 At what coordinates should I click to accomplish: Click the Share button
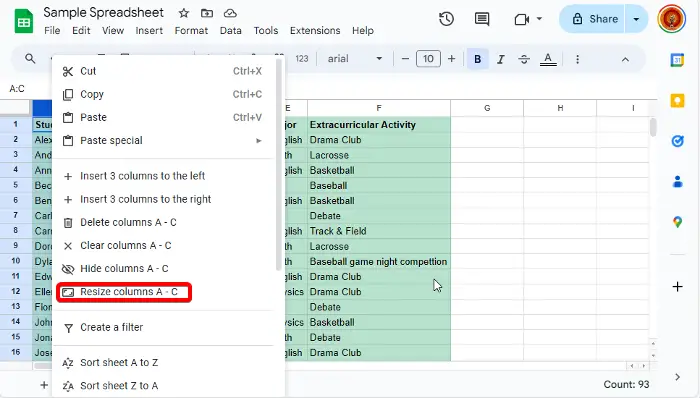[592, 19]
